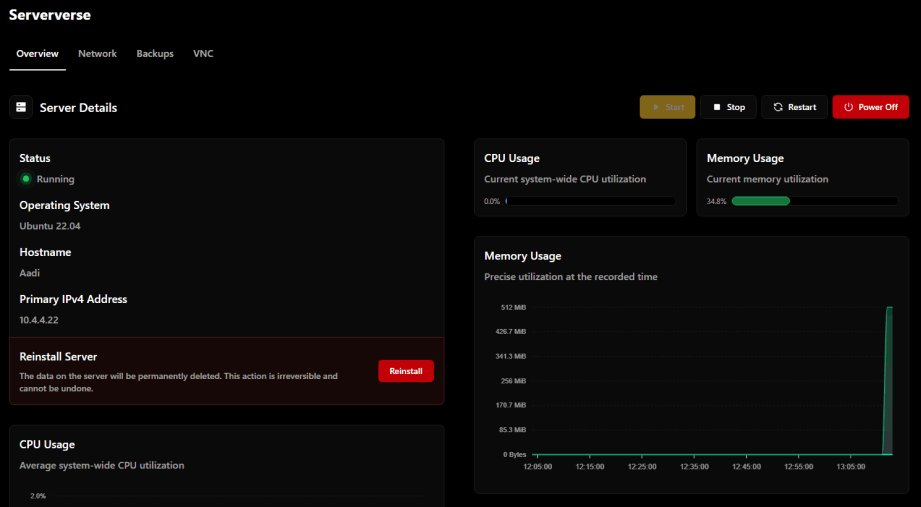The height and width of the screenshot is (507, 921).
Task: Click the 12:05:00 time label on memory chart
Action: (x=537, y=466)
